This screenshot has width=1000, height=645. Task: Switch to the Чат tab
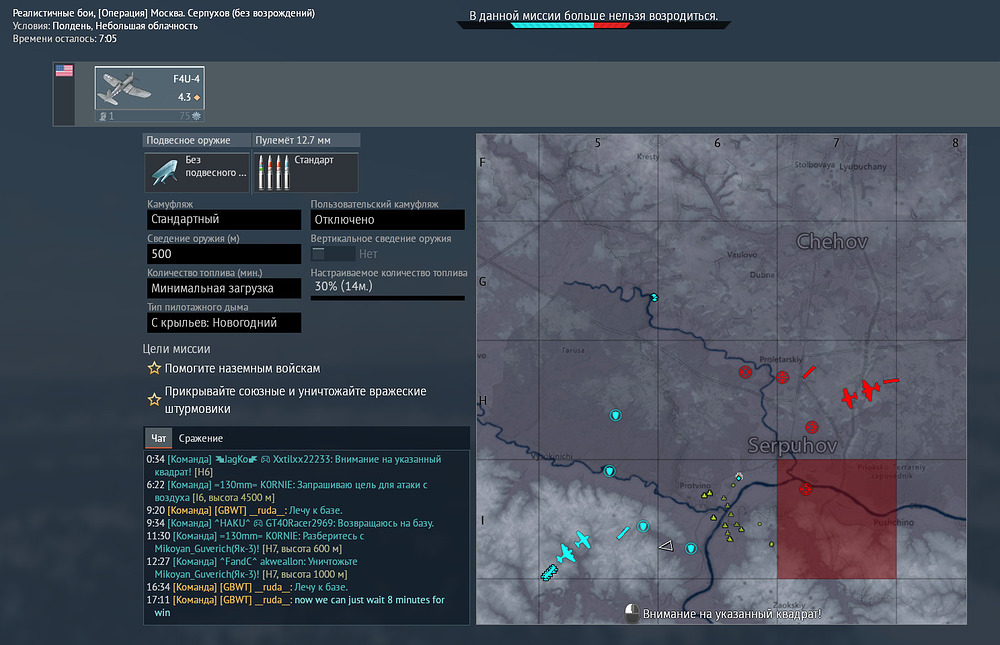click(158, 438)
